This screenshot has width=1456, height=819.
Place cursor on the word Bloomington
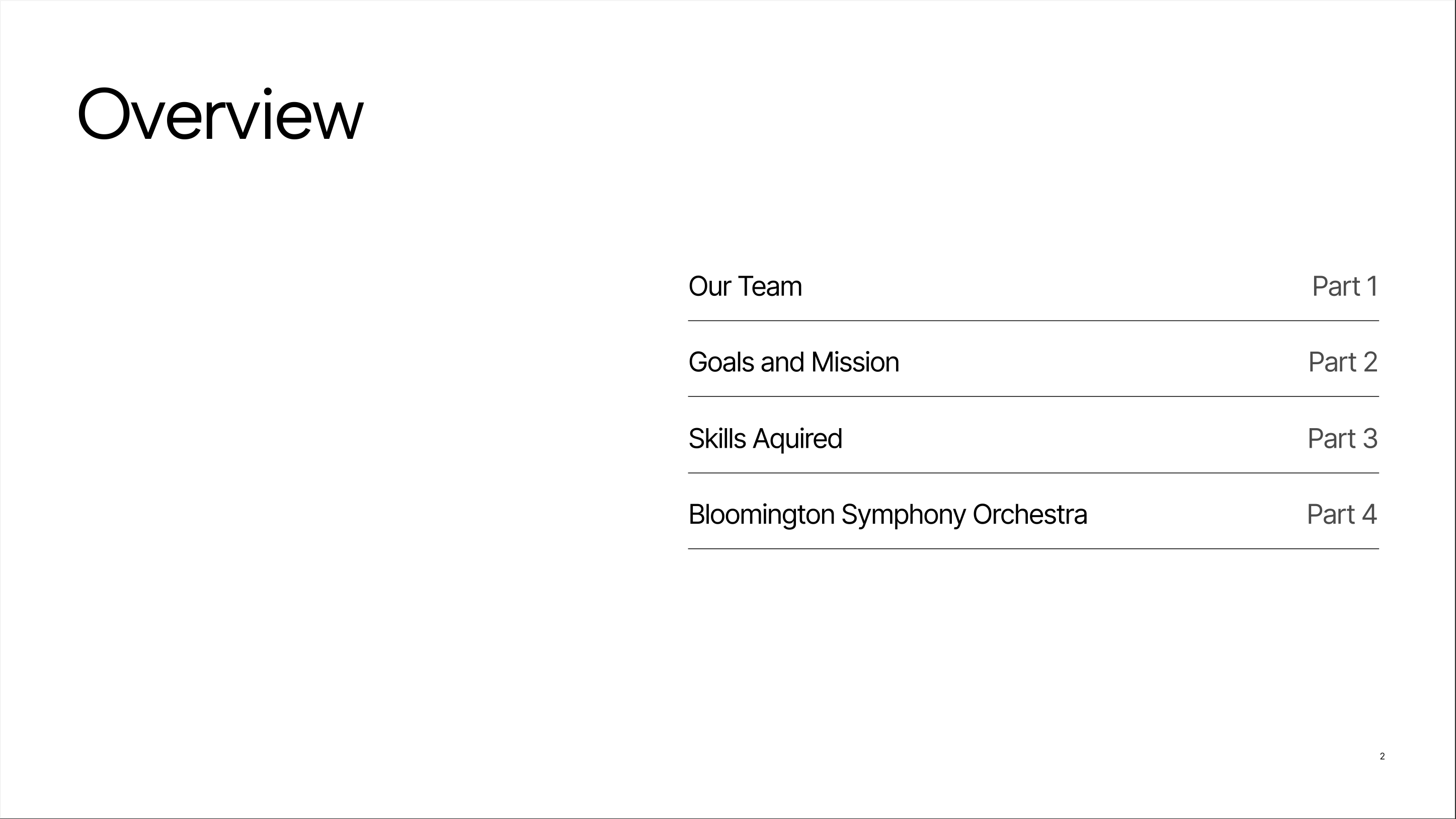click(761, 515)
